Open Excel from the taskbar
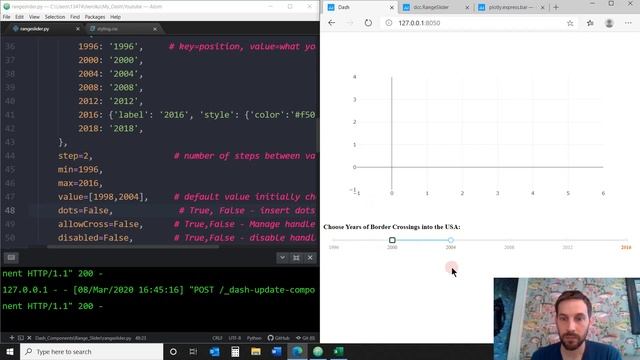The image size is (640, 360). click(x=338, y=351)
